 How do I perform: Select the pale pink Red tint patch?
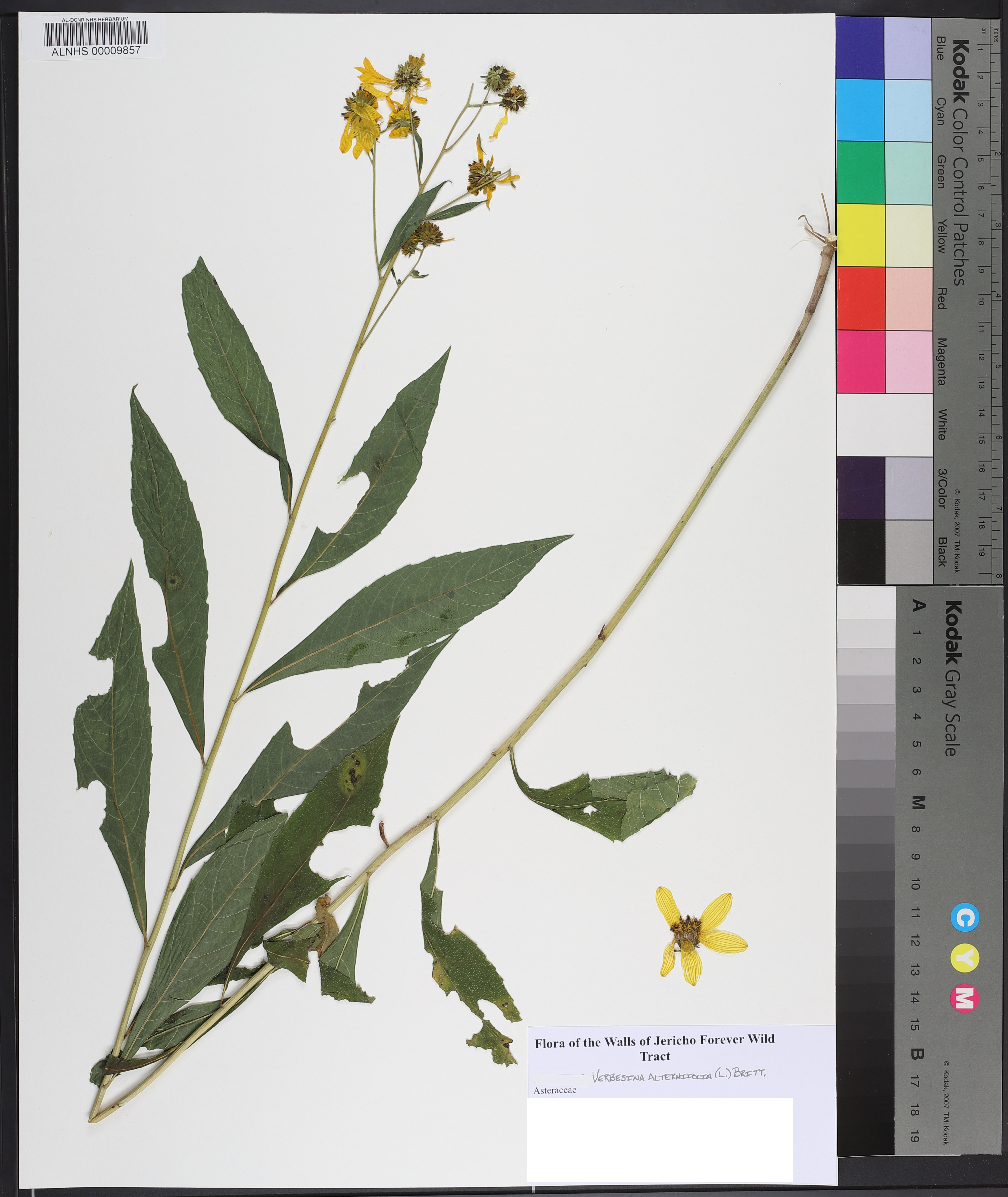tap(908, 298)
